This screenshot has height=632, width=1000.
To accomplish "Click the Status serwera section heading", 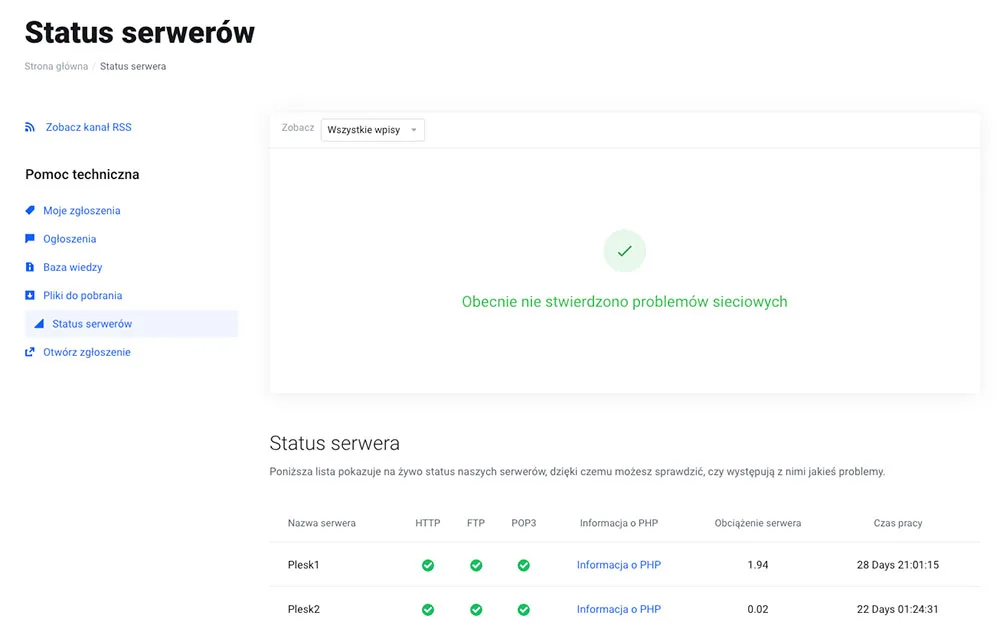I will 335,443.
